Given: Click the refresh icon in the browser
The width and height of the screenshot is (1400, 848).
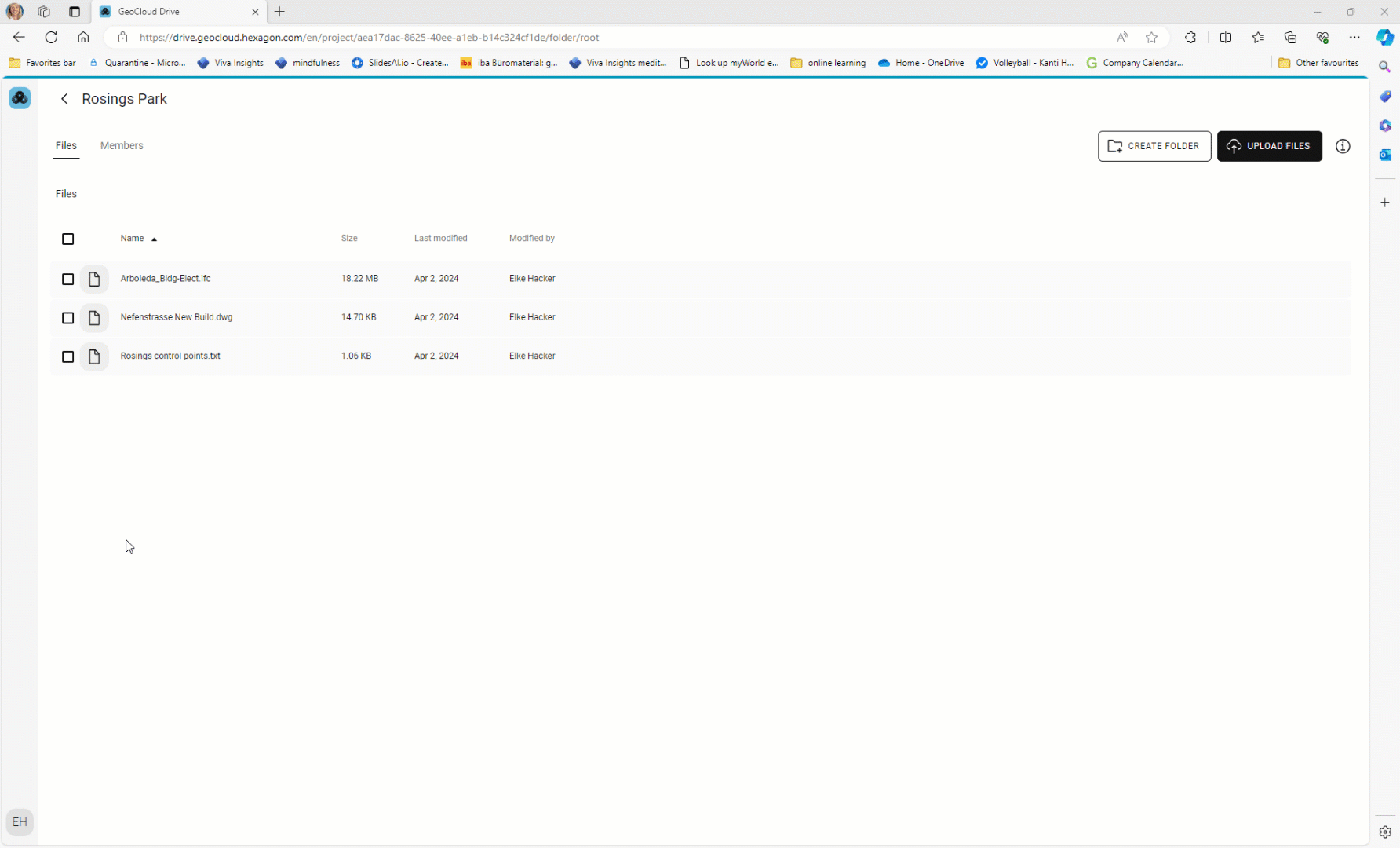Looking at the screenshot, I should (x=51, y=37).
